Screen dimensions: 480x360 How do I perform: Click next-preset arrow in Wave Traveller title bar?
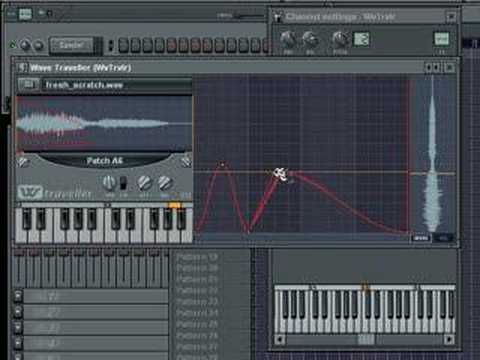point(436,68)
